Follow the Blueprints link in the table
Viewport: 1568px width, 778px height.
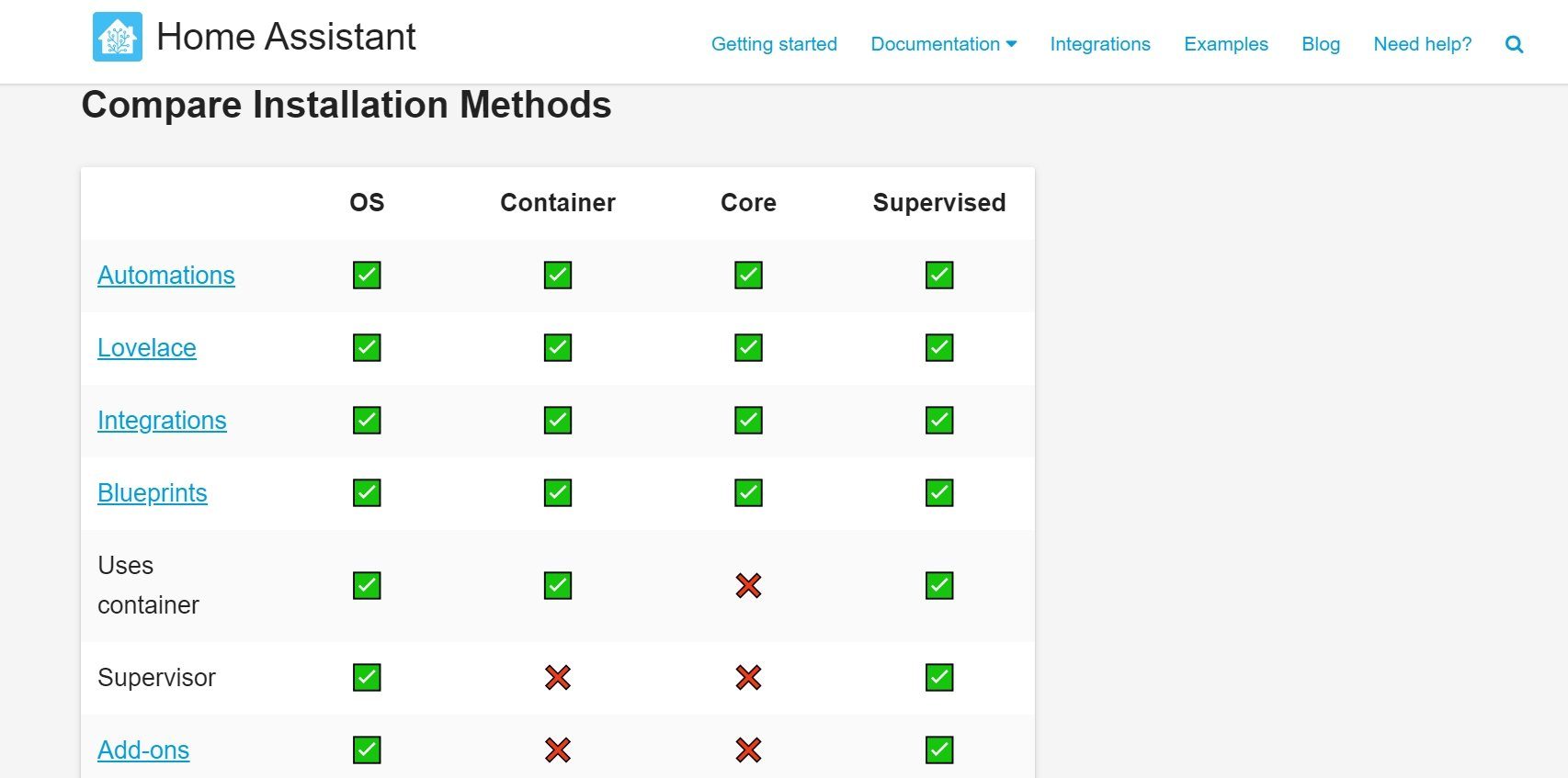153,492
